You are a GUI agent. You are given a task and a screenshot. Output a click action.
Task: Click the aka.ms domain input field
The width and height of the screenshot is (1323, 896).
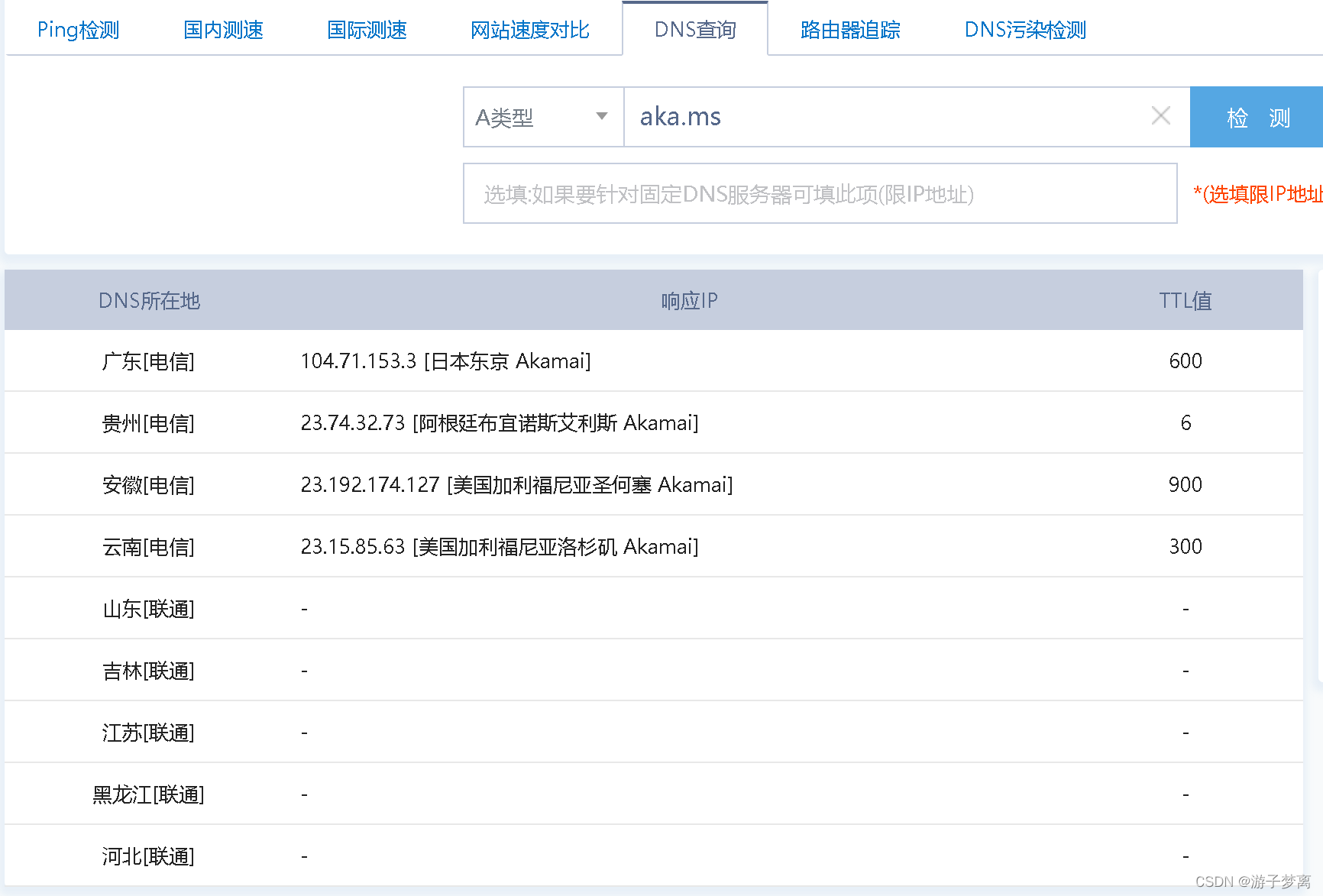point(886,117)
